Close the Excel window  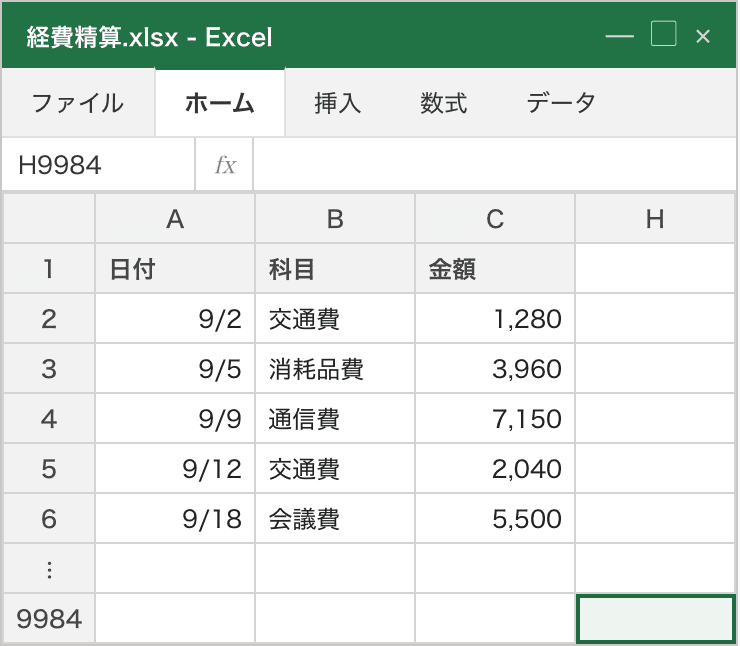click(703, 36)
